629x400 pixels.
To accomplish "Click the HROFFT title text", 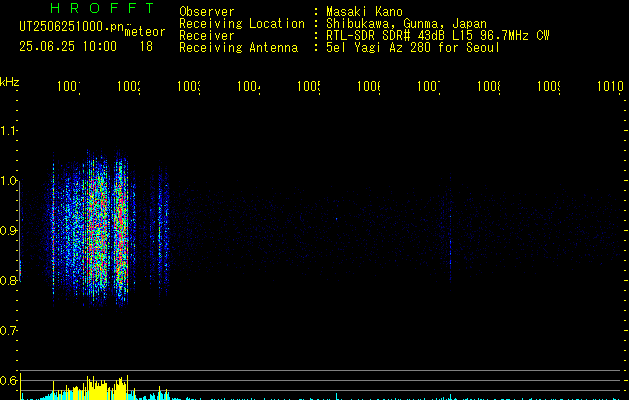I will coord(103,8).
